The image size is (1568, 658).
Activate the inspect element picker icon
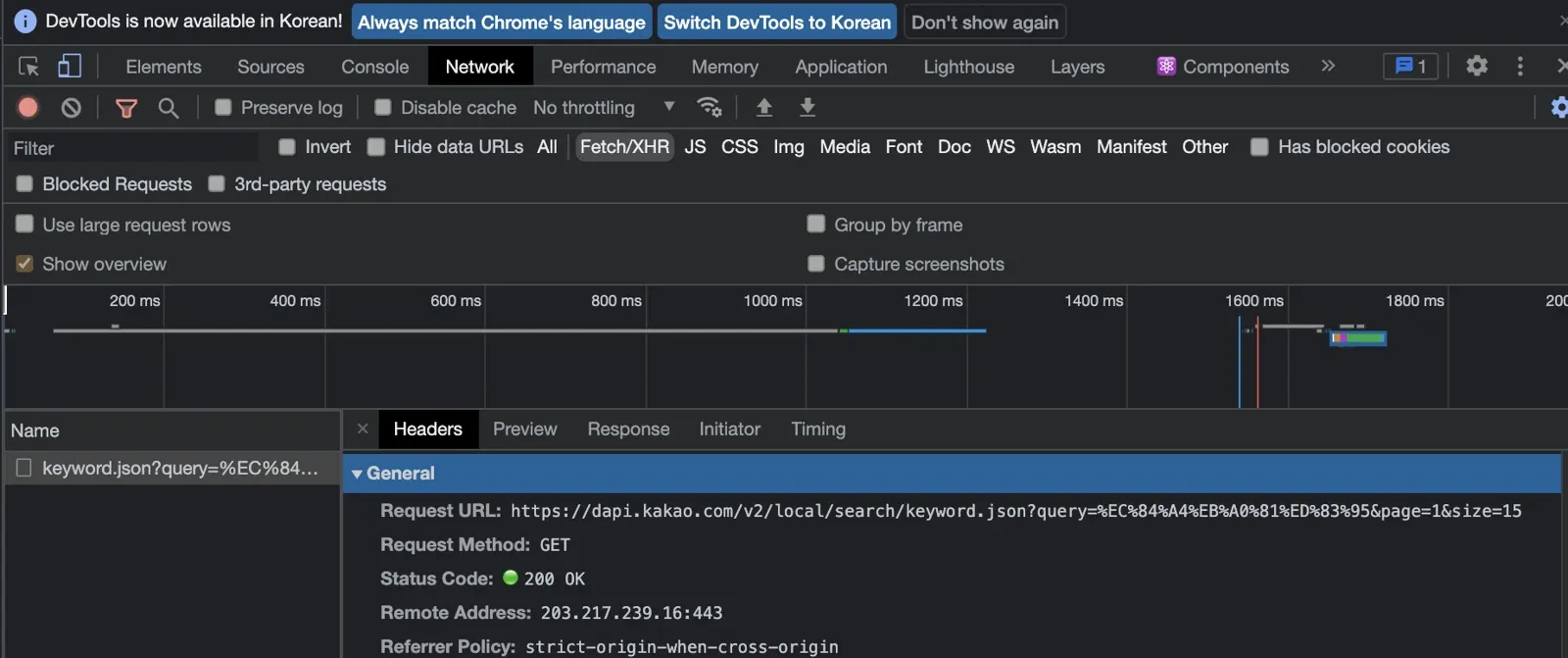click(28, 66)
